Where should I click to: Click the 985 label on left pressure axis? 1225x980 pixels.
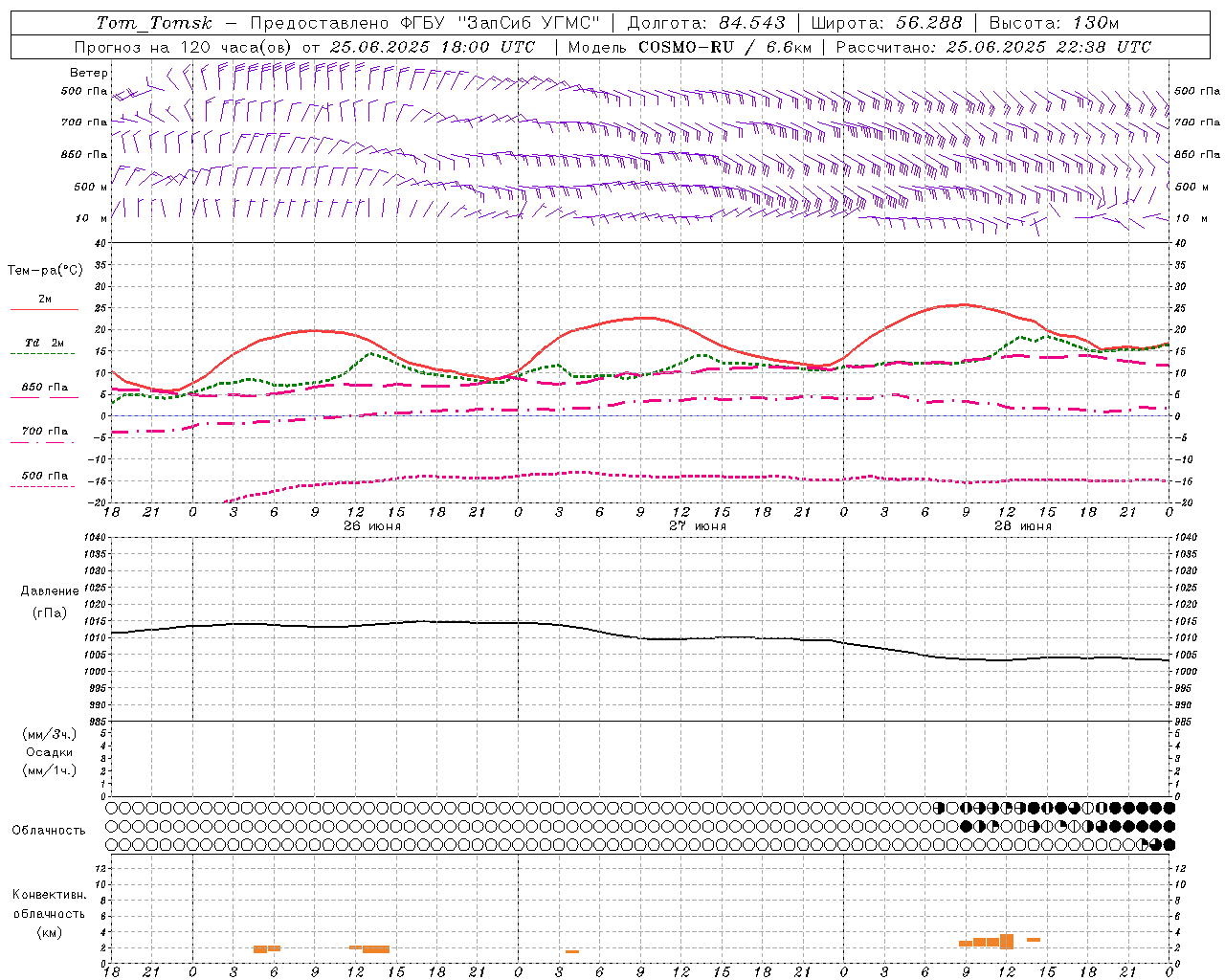pyautogui.click(x=99, y=722)
